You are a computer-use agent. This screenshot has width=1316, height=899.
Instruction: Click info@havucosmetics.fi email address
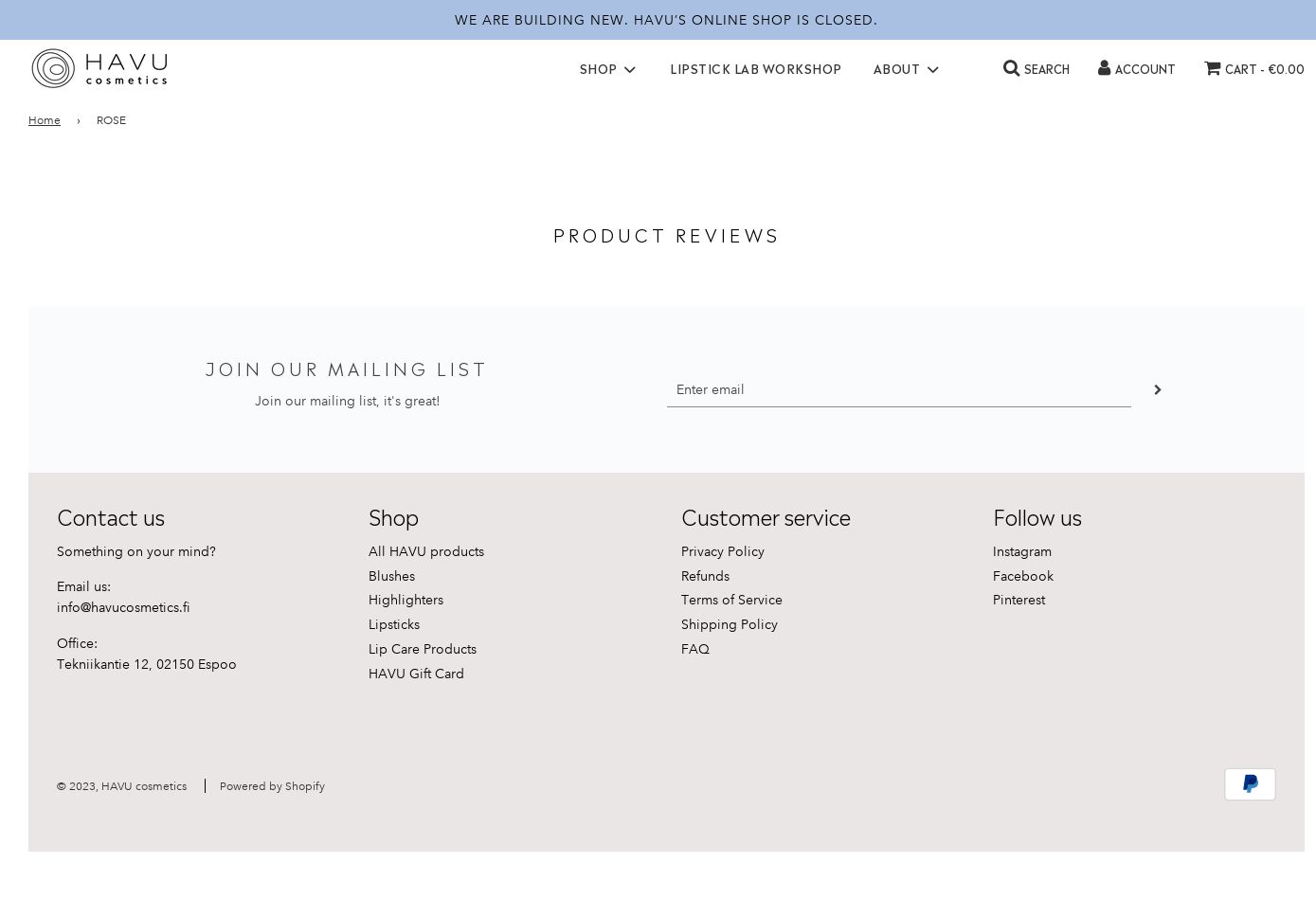[x=123, y=607]
